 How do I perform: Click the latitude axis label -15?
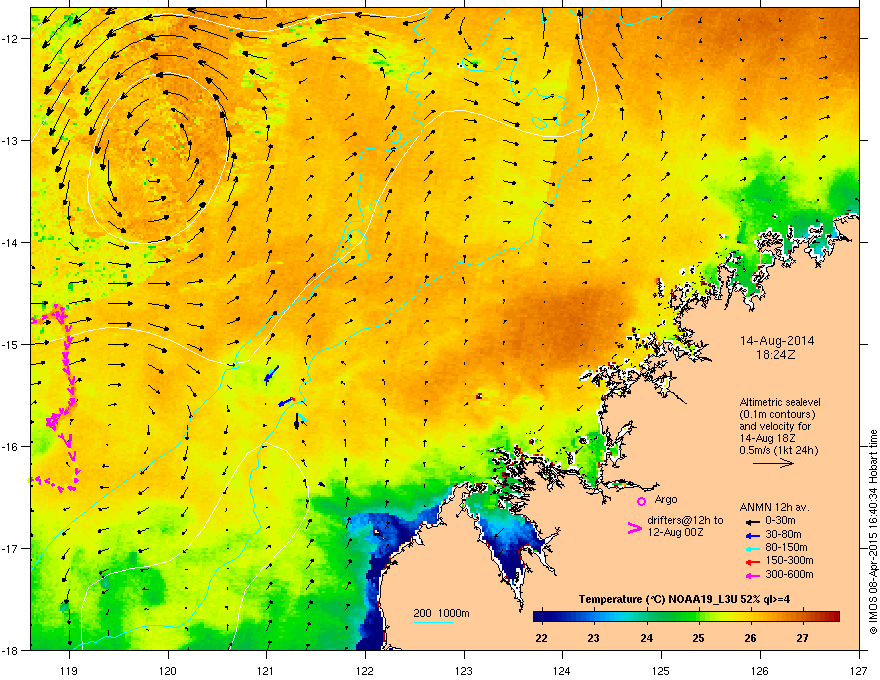(x=11, y=344)
